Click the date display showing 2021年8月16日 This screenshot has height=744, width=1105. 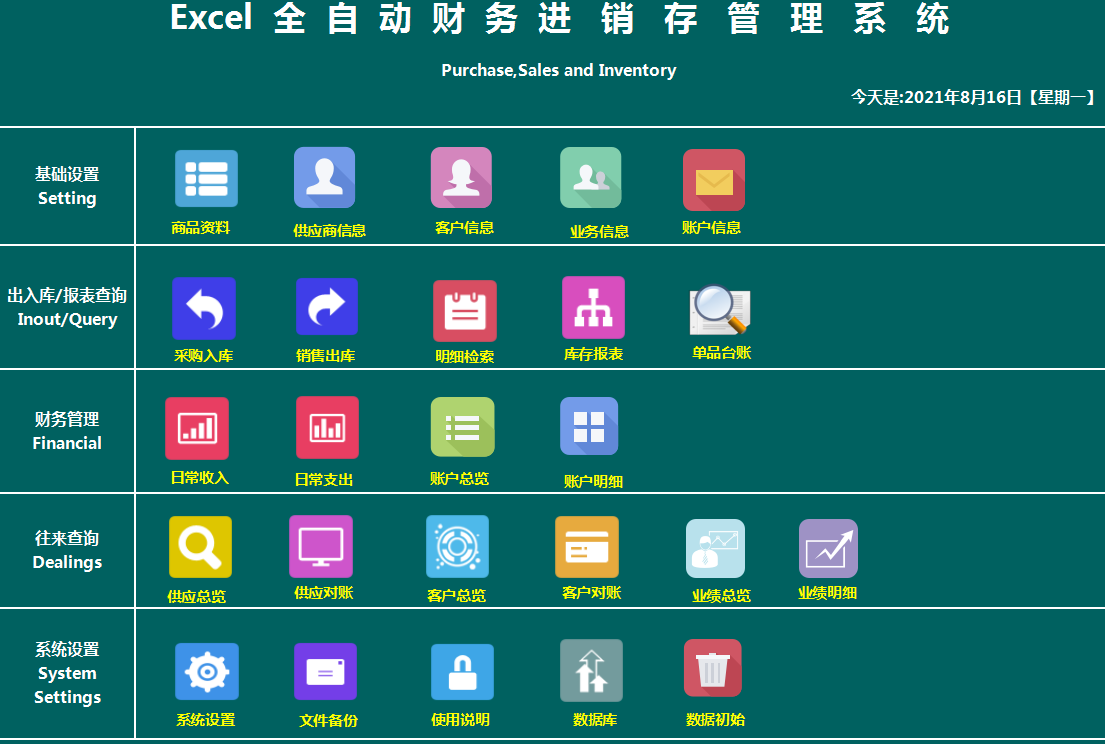971,98
